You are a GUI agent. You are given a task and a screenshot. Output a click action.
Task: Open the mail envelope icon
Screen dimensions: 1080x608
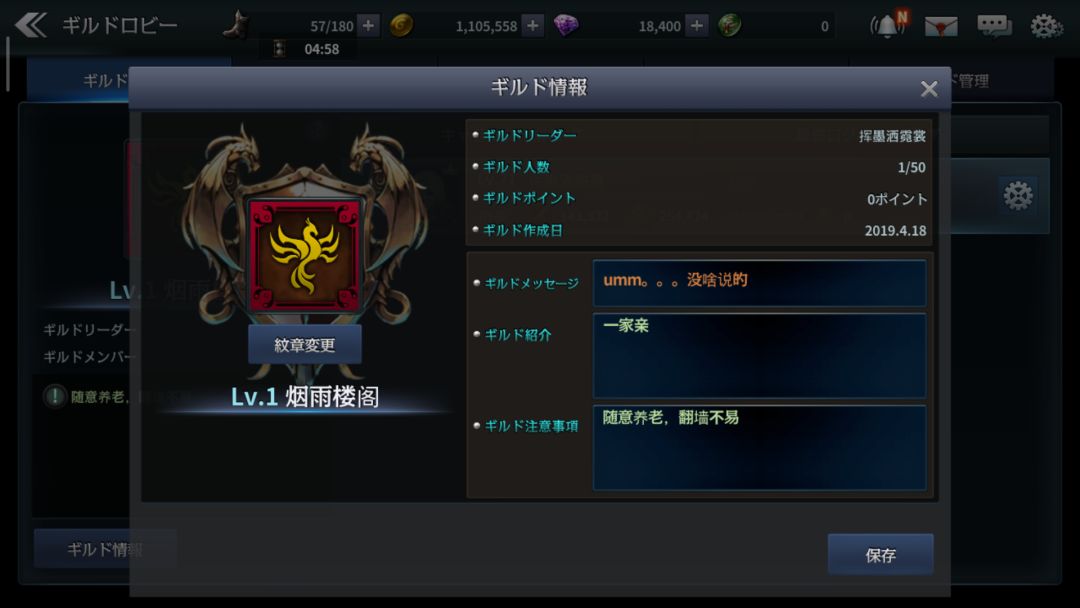click(x=941, y=26)
